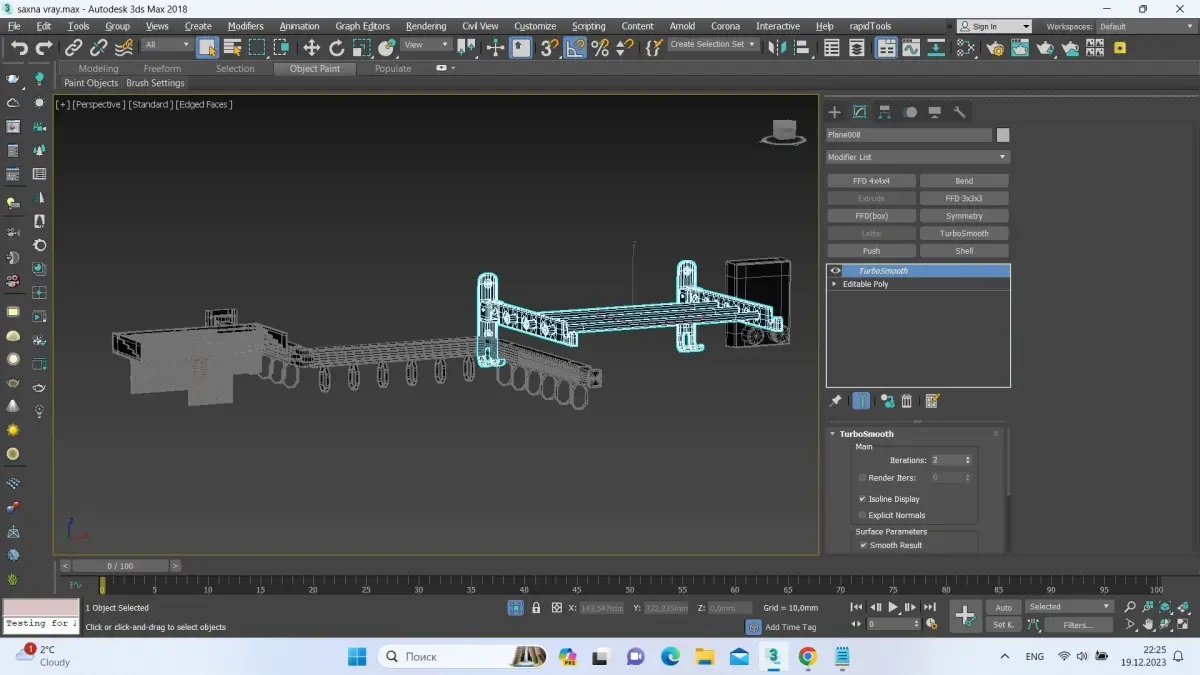Open the Create panel plus tab

tap(834, 112)
